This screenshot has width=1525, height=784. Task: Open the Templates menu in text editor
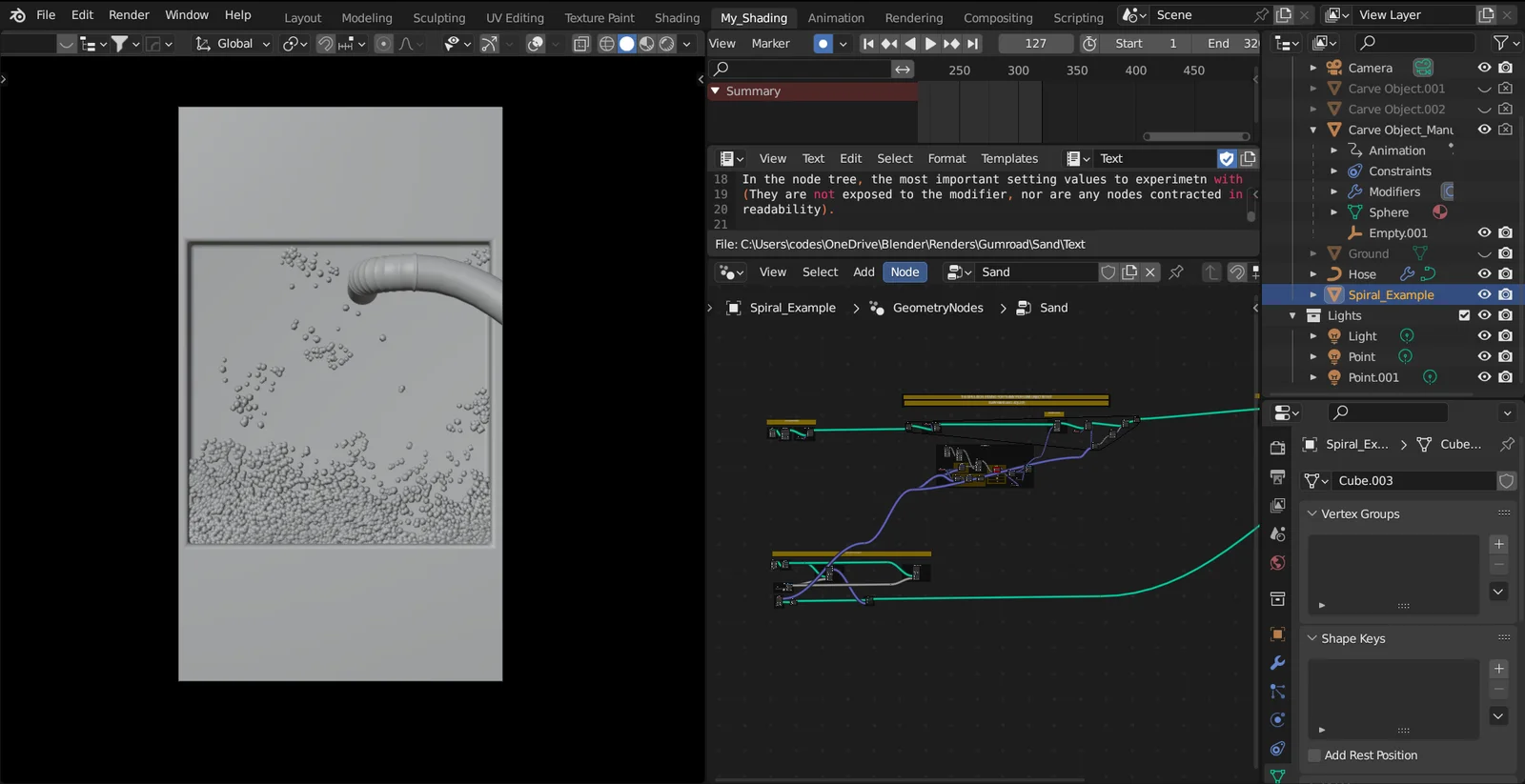click(x=1008, y=159)
